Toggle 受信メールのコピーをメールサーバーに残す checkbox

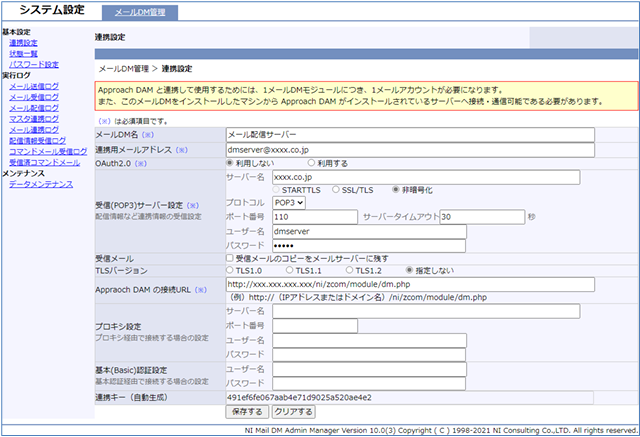[x=230, y=258]
